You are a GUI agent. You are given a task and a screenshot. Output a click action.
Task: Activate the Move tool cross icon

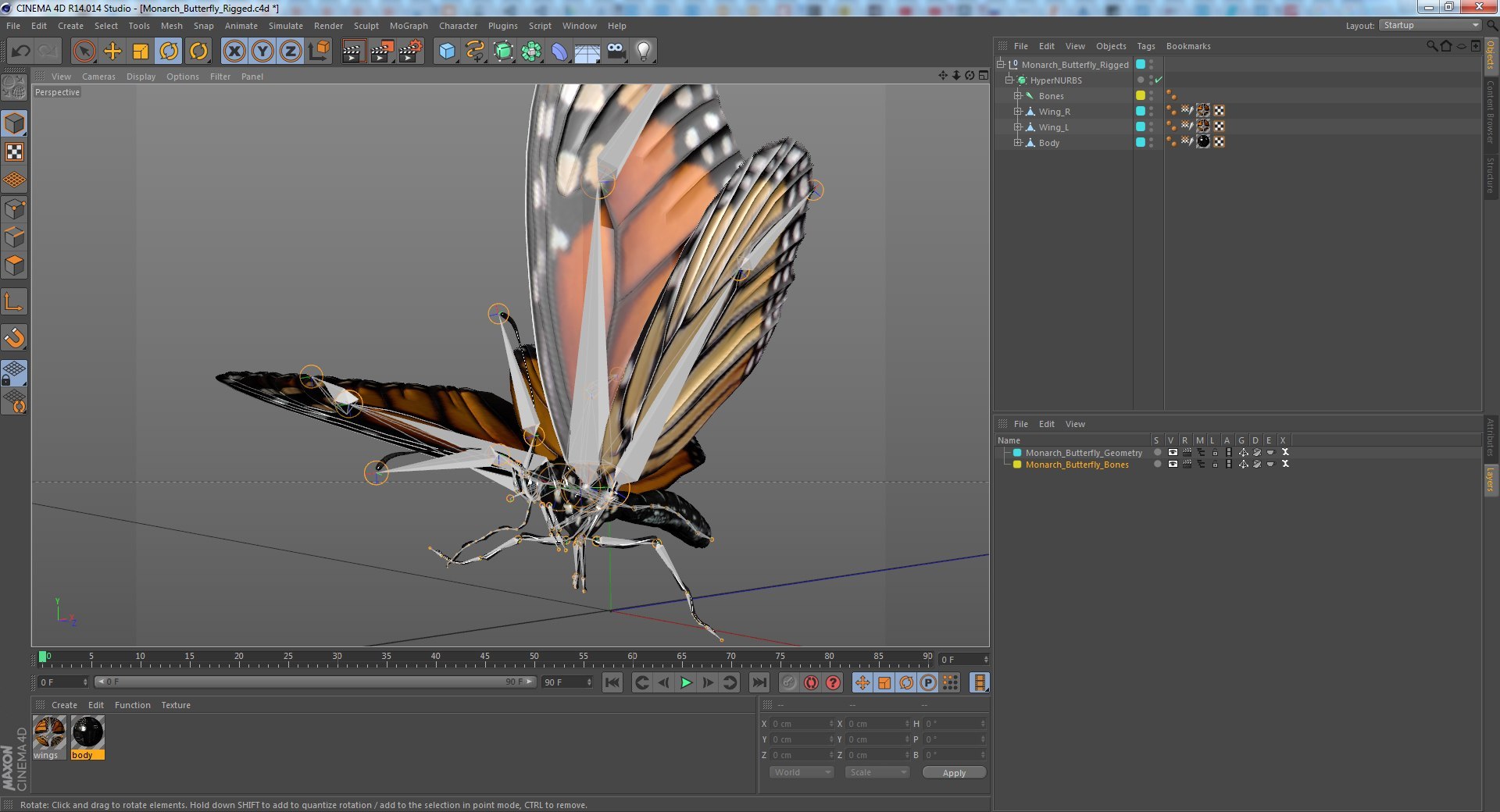pyautogui.click(x=112, y=52)
